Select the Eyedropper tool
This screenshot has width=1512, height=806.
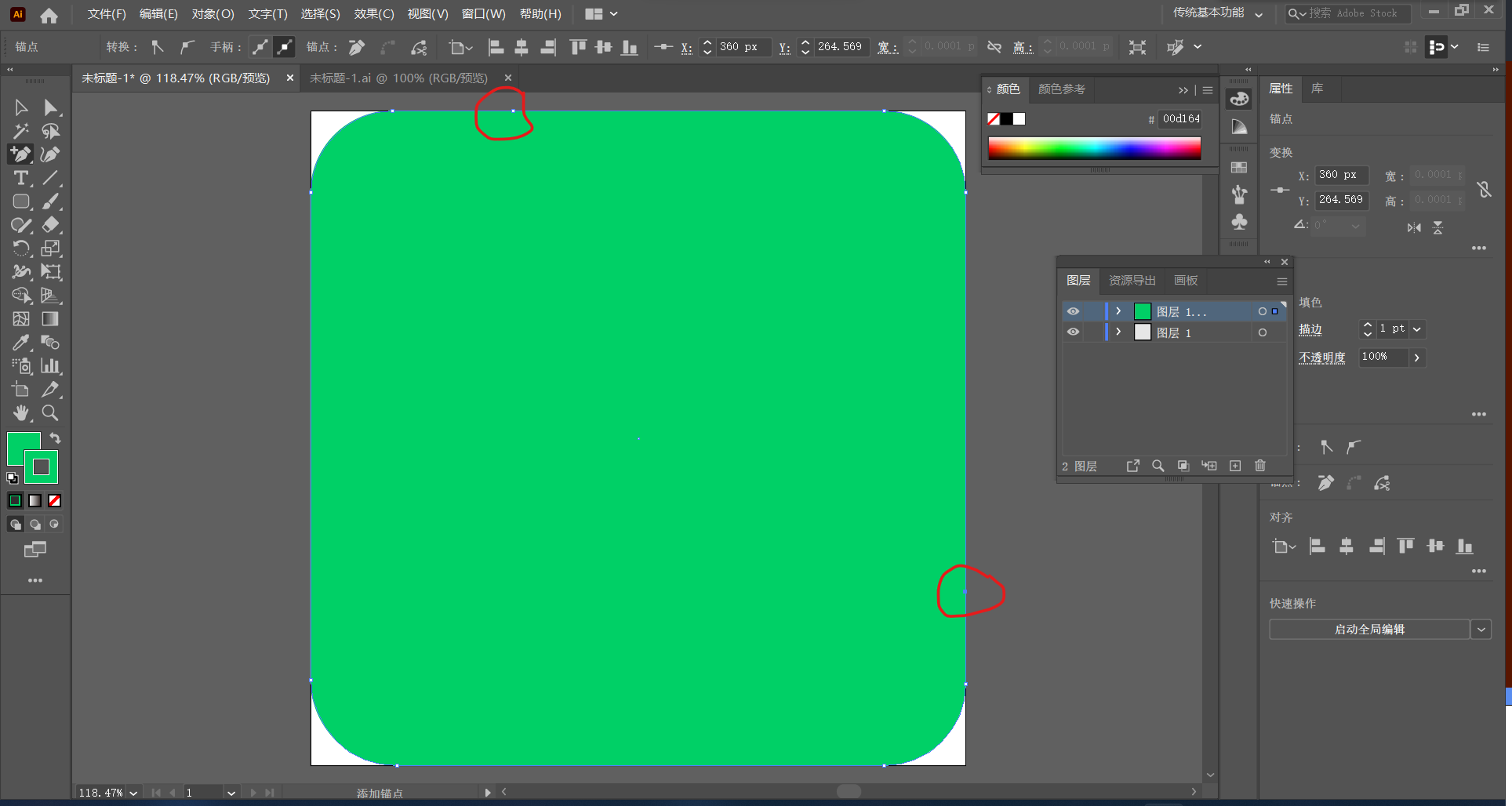pyautogui.click(x=21, y=343)
